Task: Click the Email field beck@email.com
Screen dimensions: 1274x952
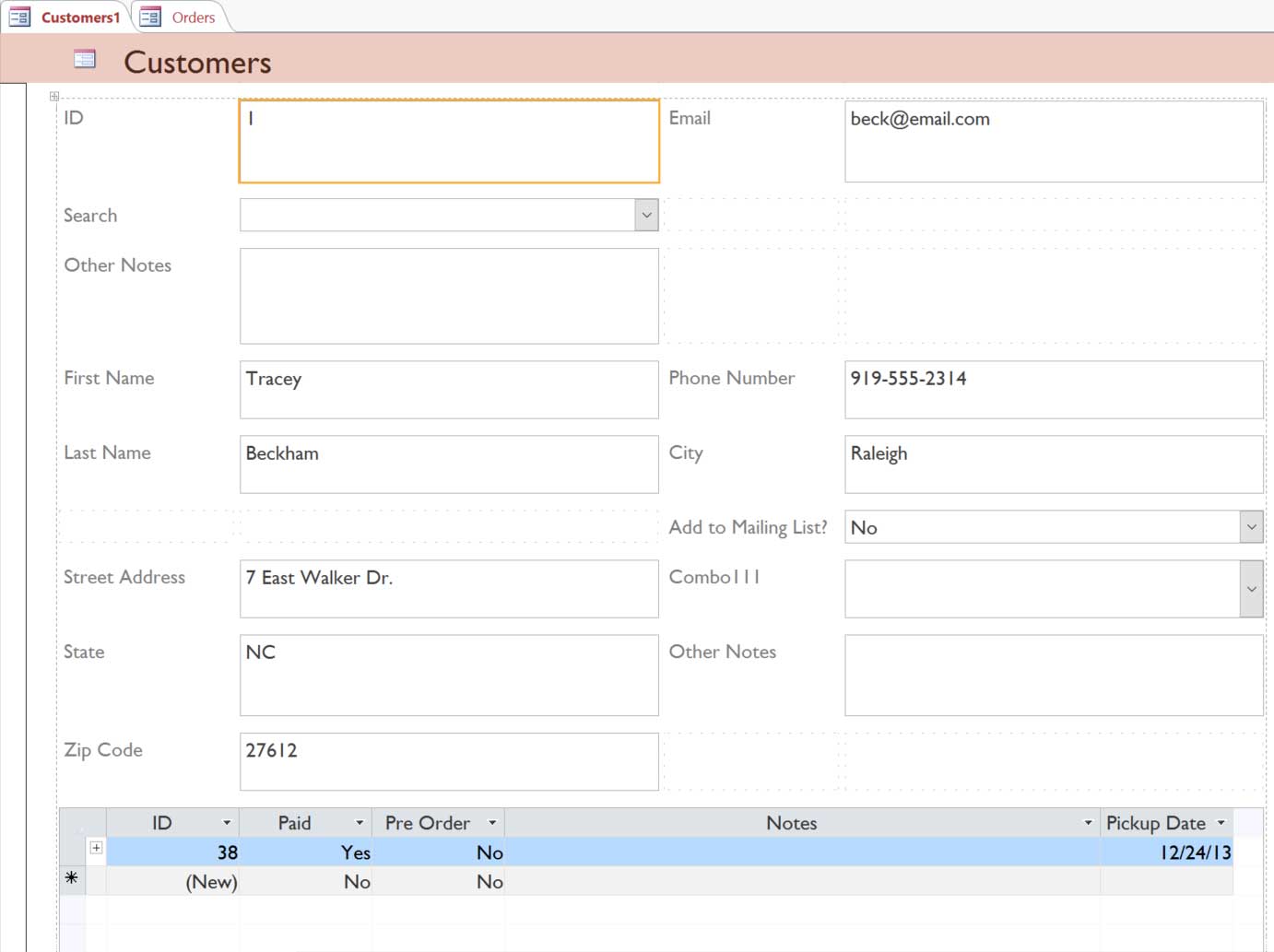Action: pyautogui.click(x=1054, y=141)
